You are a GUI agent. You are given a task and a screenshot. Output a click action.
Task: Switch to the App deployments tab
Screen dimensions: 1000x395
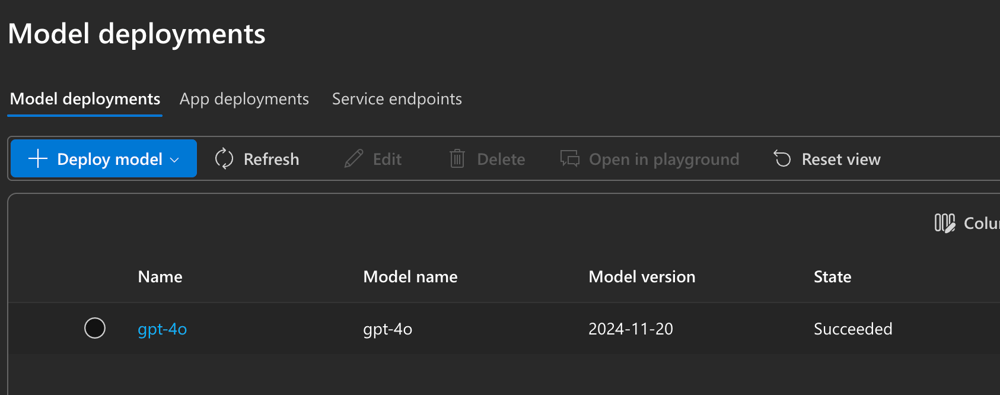pos(244,99)
